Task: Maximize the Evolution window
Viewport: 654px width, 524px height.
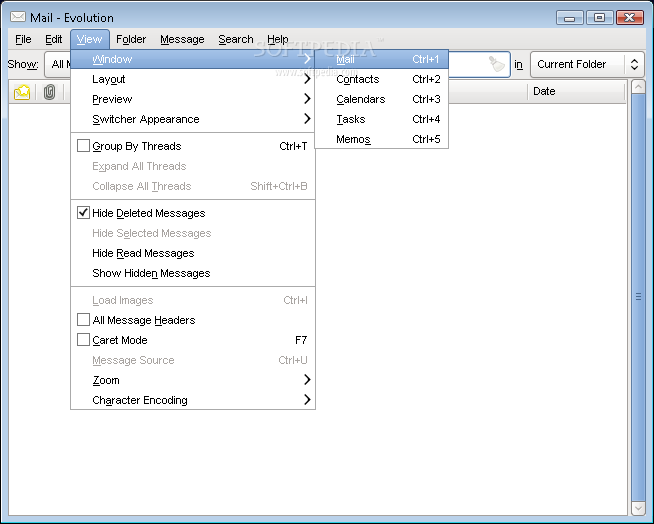Action: [599, 18]
